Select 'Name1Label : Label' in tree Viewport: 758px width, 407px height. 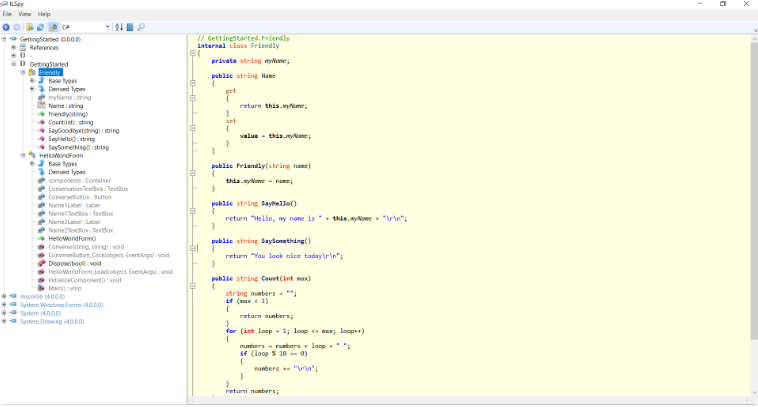click(x=74, y=205)
